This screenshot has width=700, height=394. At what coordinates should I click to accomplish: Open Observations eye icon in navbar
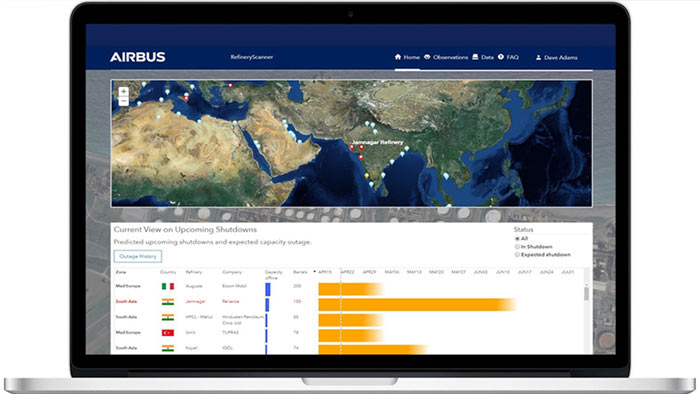pyautogui.click(x=427, y=57)
